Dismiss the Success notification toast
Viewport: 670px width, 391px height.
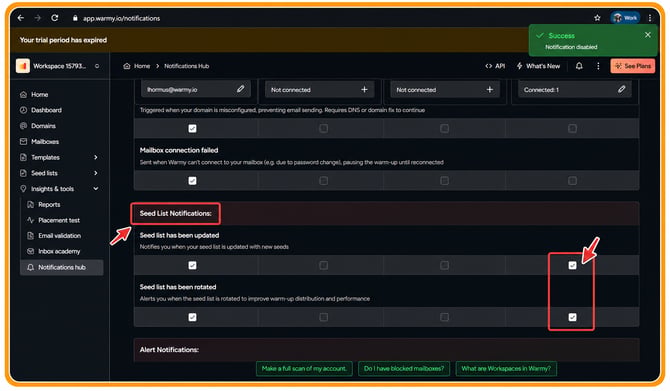648,35
